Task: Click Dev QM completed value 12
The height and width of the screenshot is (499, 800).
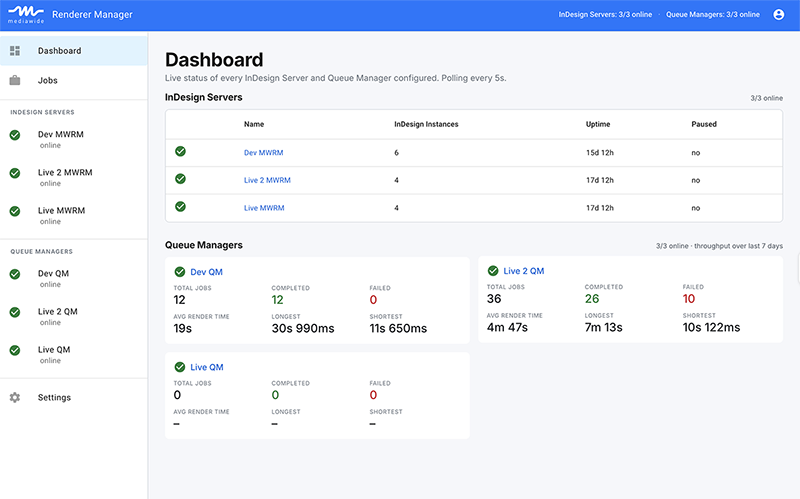Action: point(277,300)
